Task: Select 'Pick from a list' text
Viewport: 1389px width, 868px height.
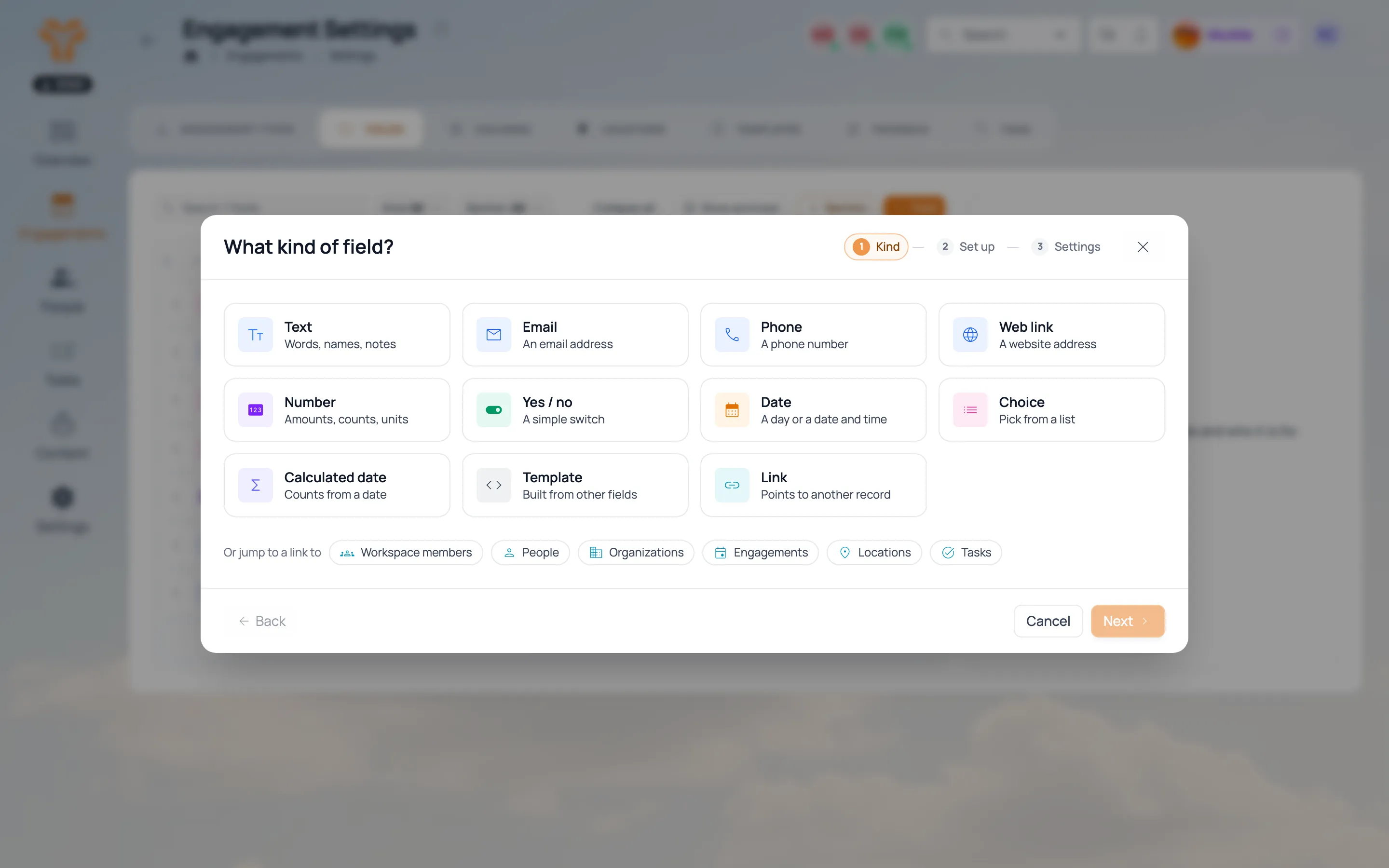Action: pos(1036,419)
